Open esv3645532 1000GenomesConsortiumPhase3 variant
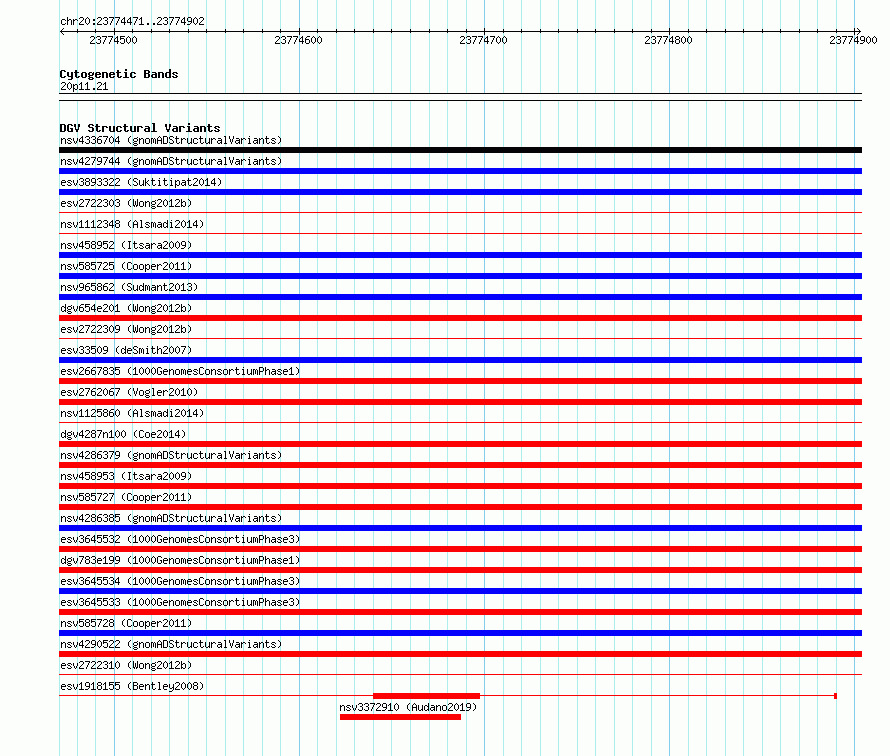Viewport: 890px width, 756px height. point(180,539)
